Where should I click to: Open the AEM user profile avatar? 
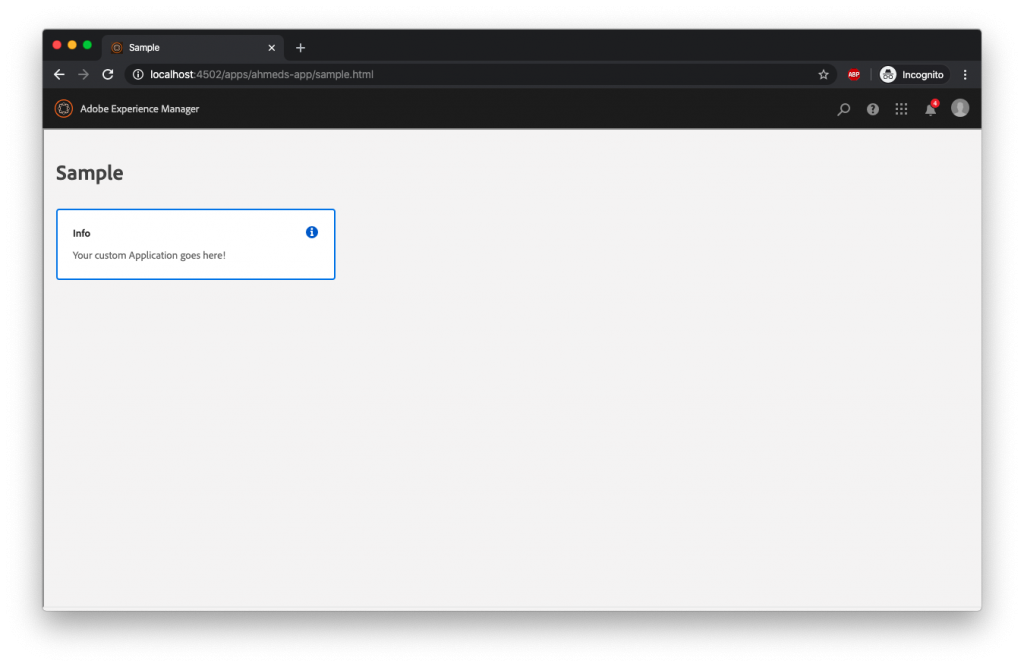(x=960, y=108)
